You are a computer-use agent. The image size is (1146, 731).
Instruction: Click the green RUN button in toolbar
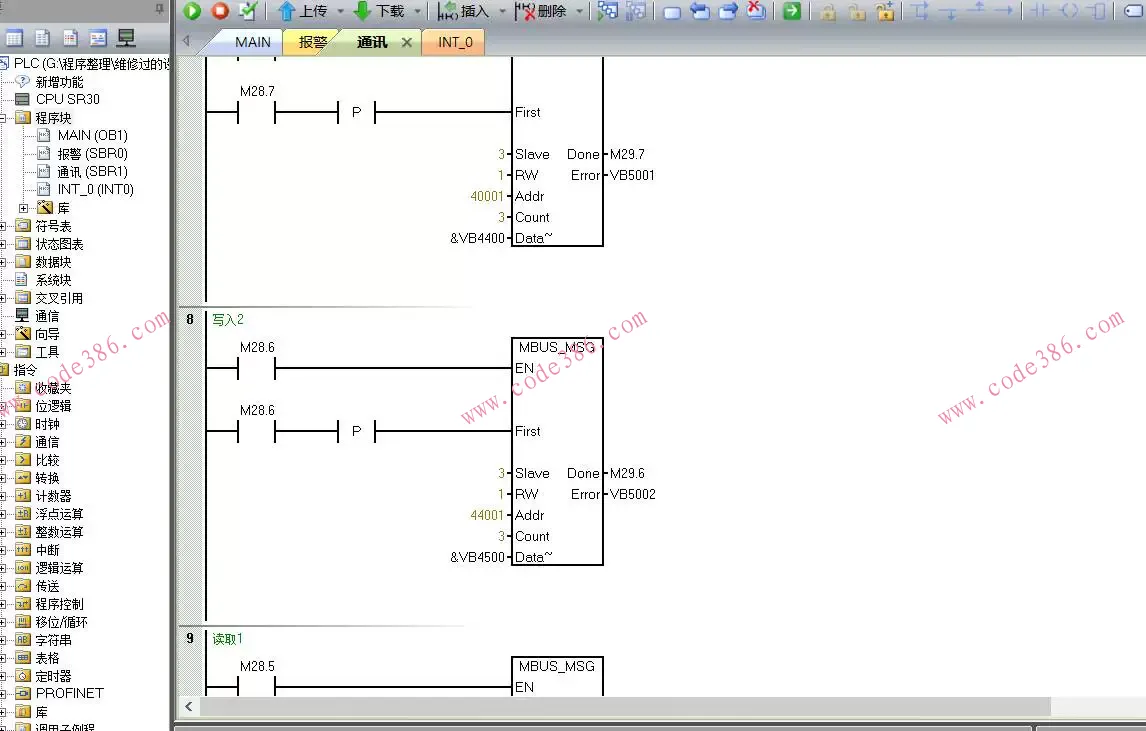pyautogui.click(x=192, y=11)
